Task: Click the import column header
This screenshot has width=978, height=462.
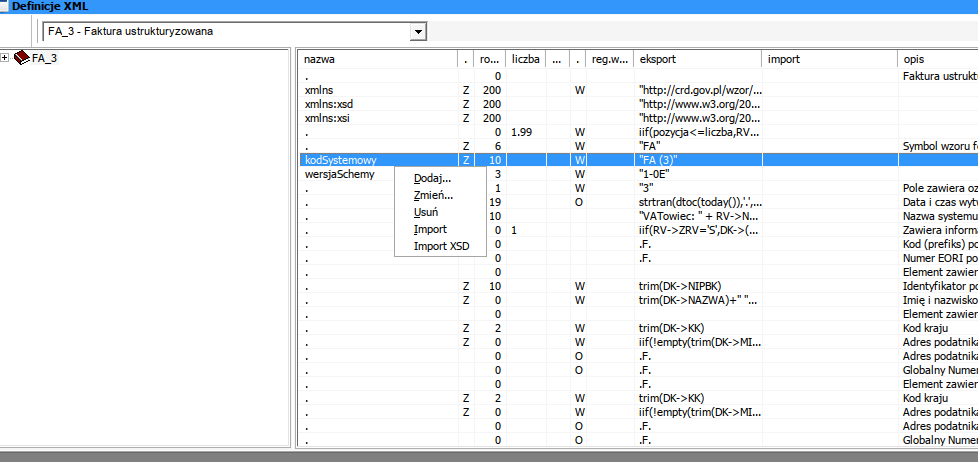Action: tap(828, 59)
